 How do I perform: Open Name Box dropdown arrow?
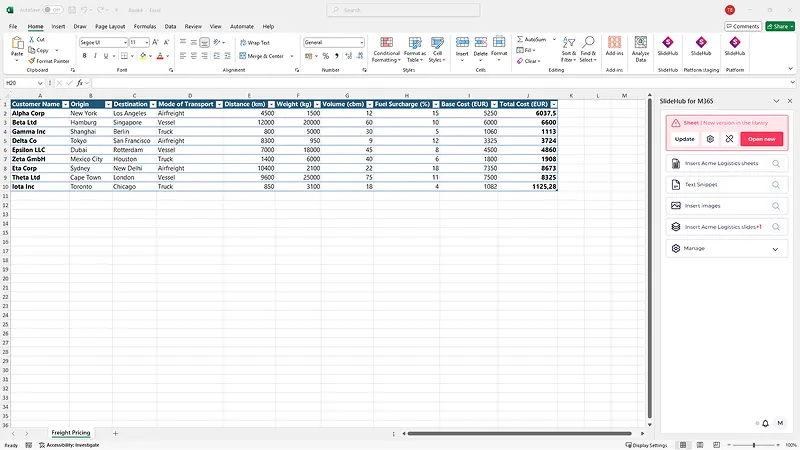tap(40, 83)
